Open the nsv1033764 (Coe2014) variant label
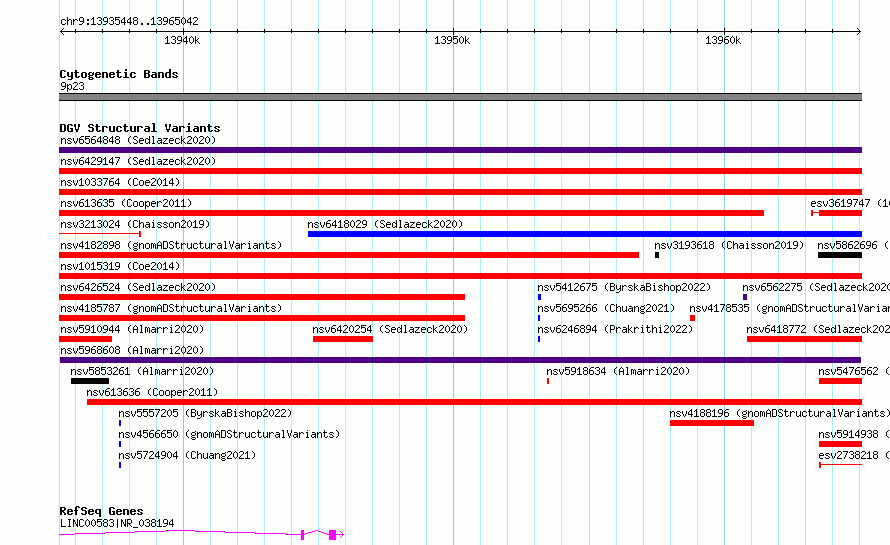 [120, 182]
